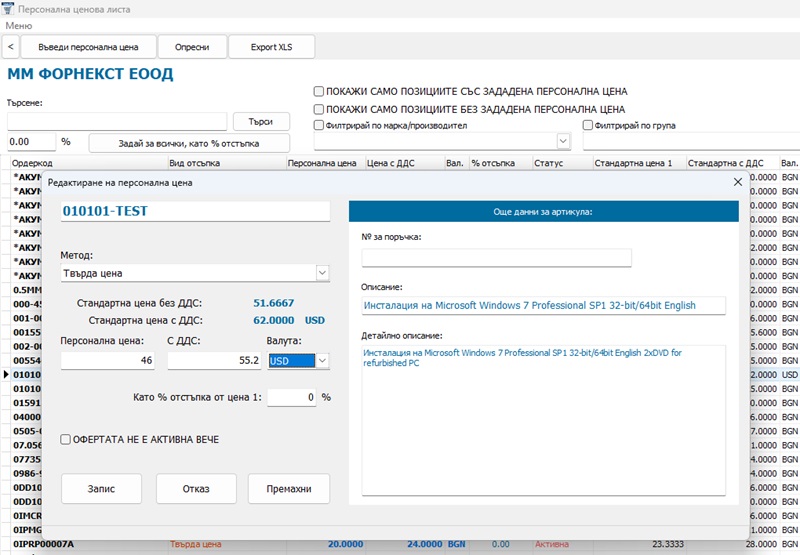This screenshot has height=555, width=800.
Task: Save with the Запис button
Action: (x=101, y=489)
